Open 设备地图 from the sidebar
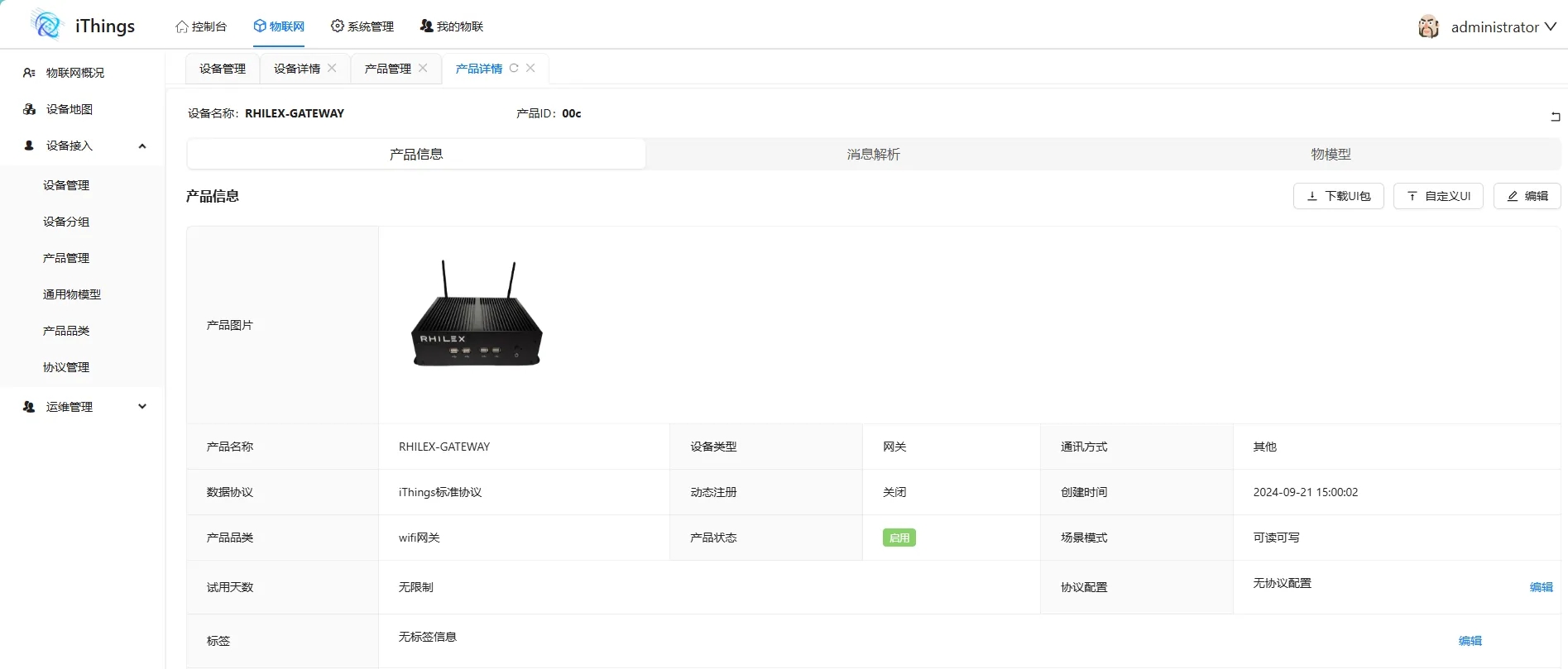 70,109
